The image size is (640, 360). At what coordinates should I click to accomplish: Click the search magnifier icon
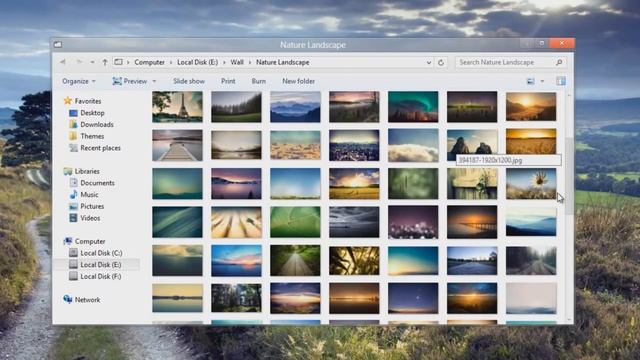point(559,62)
